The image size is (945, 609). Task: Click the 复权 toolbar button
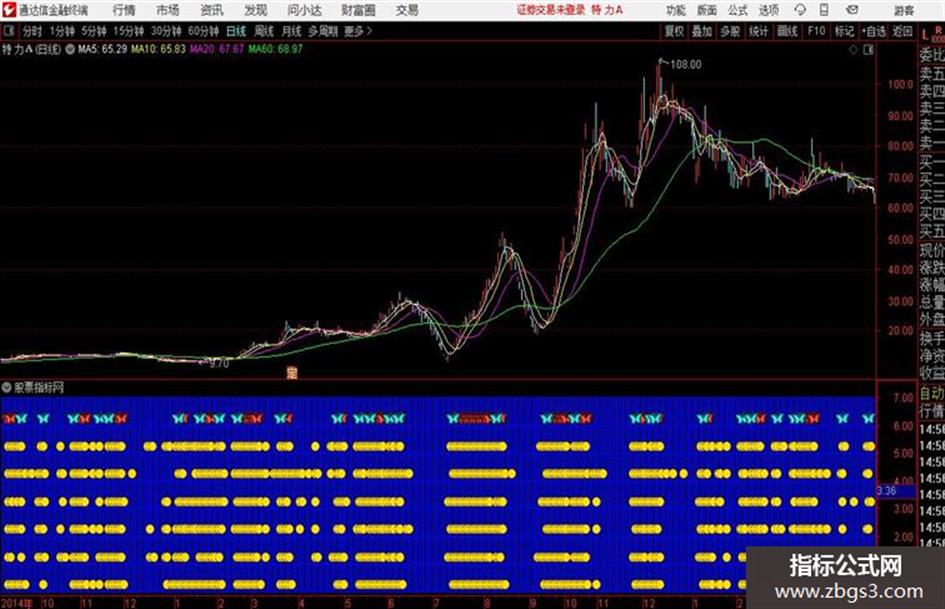pos(674,31)
